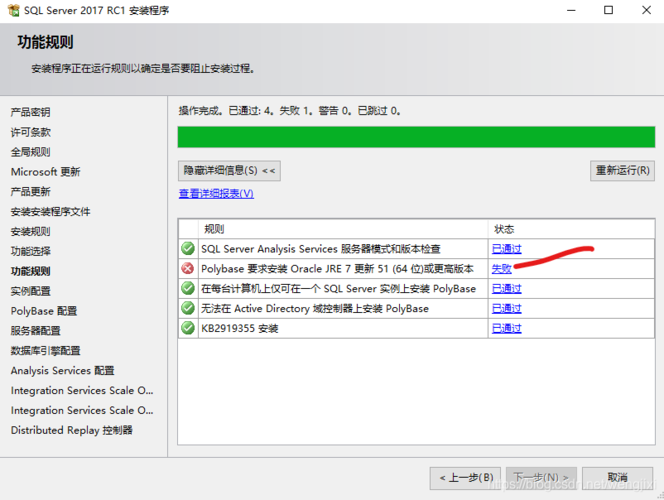This screenshot has height=500, width=664.
Task: Select 功能选择 step in sidebar
Action: click(x=30, y=251)
